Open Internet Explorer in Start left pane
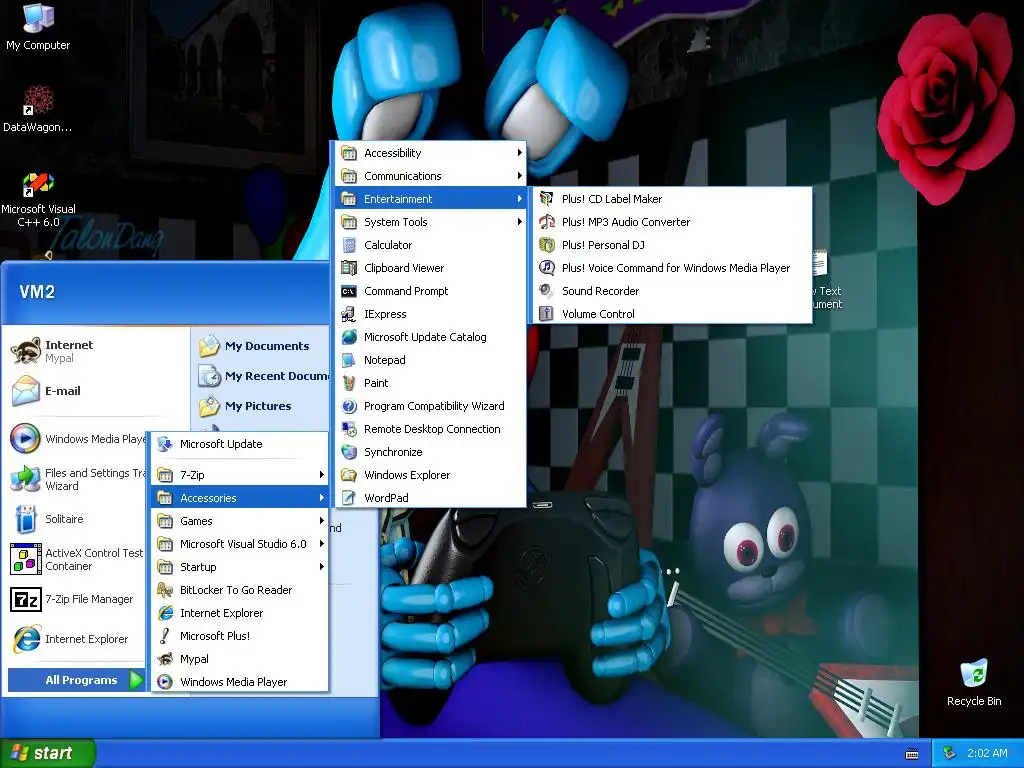This screenshot has height=768, width=1024. 76,639
